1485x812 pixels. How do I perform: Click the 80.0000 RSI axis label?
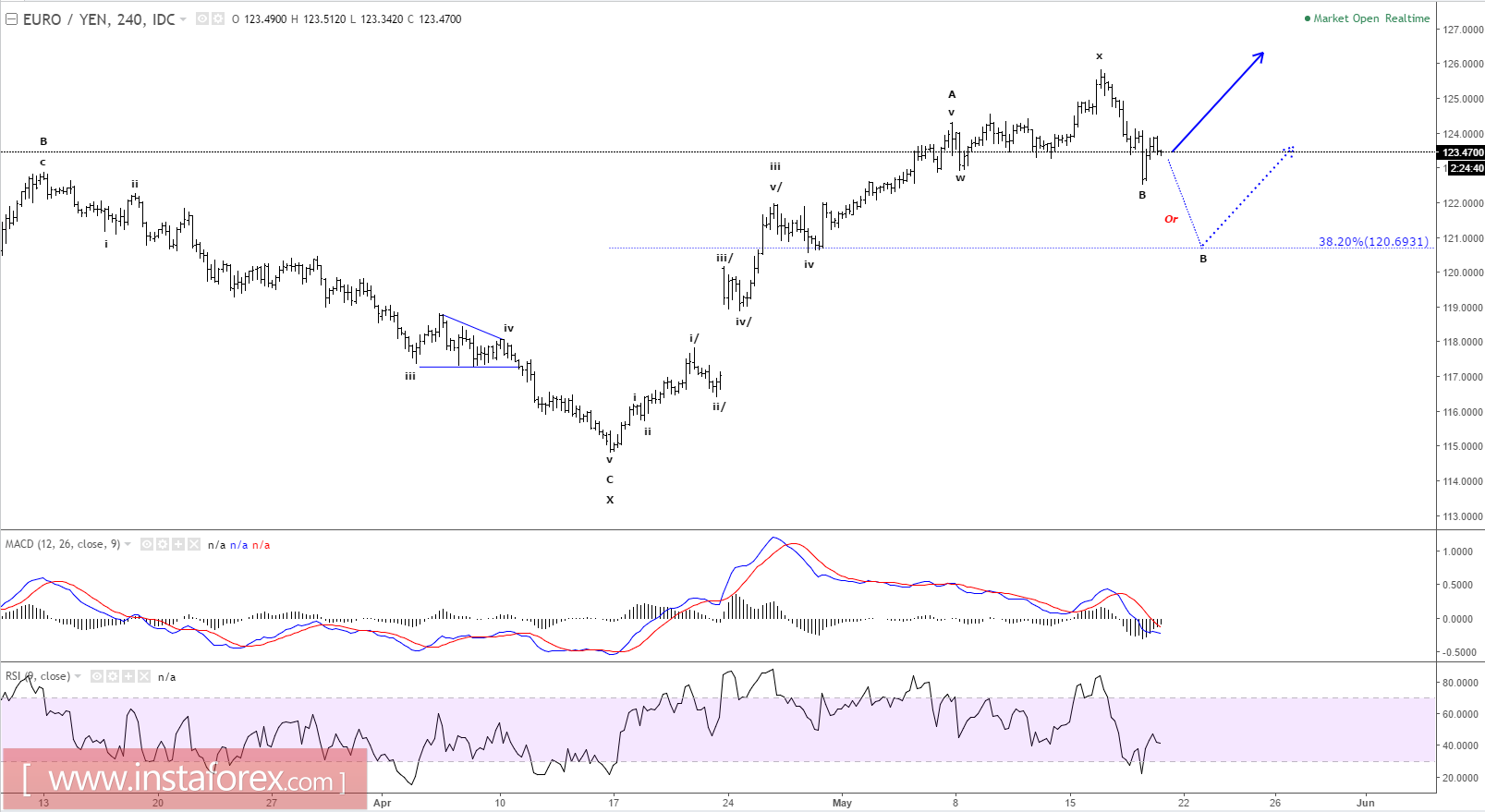pos(1460,683)
